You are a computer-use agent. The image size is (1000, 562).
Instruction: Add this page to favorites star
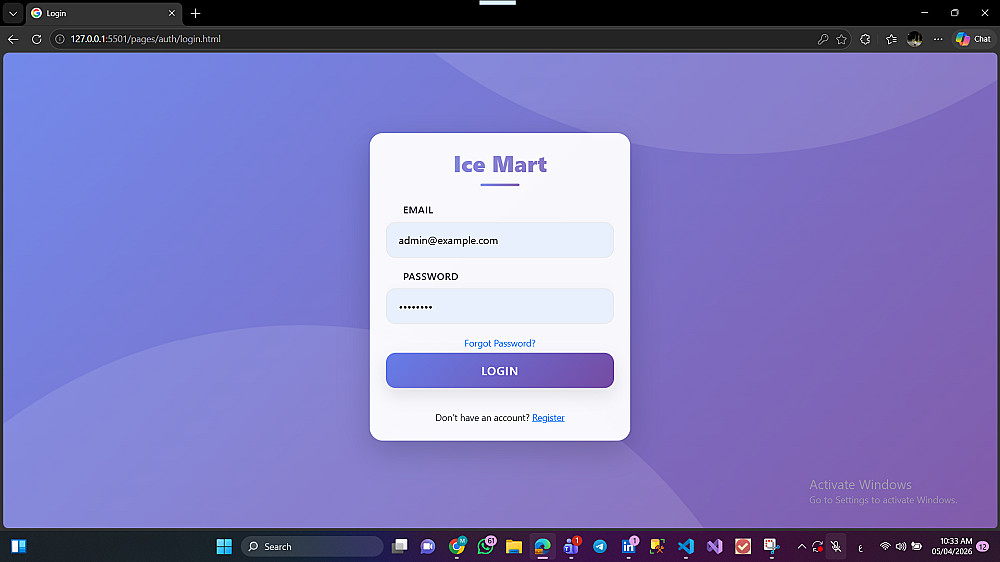point(841,39)
